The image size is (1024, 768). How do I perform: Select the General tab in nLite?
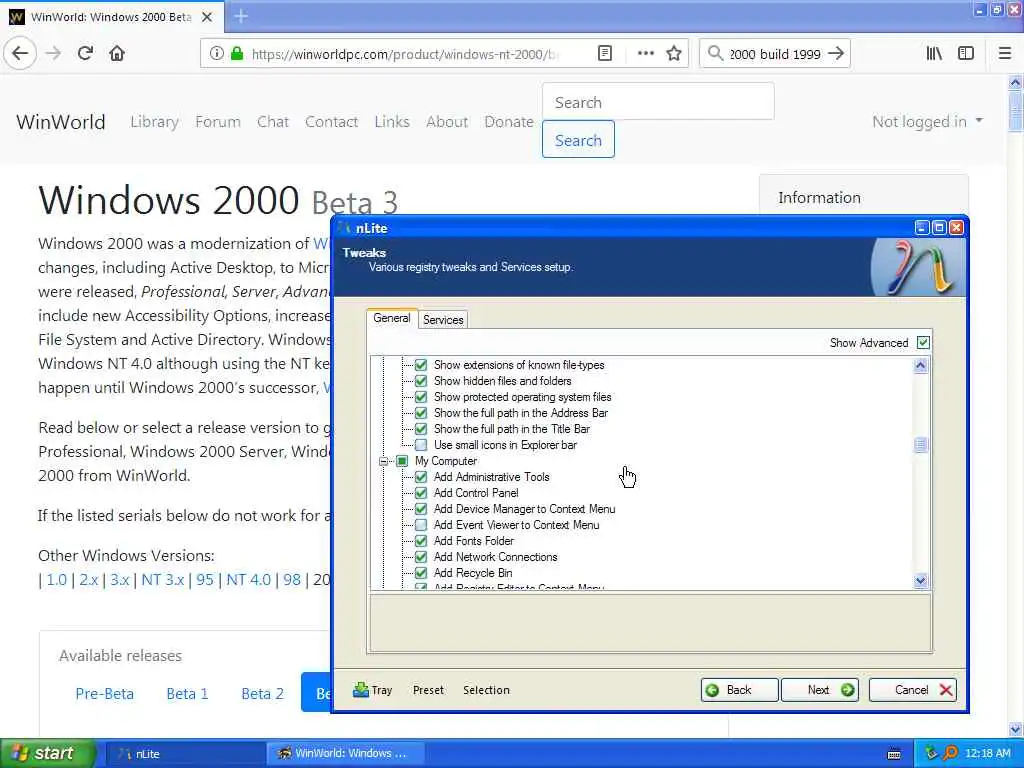pyautogui.click(x=392, y=318)
